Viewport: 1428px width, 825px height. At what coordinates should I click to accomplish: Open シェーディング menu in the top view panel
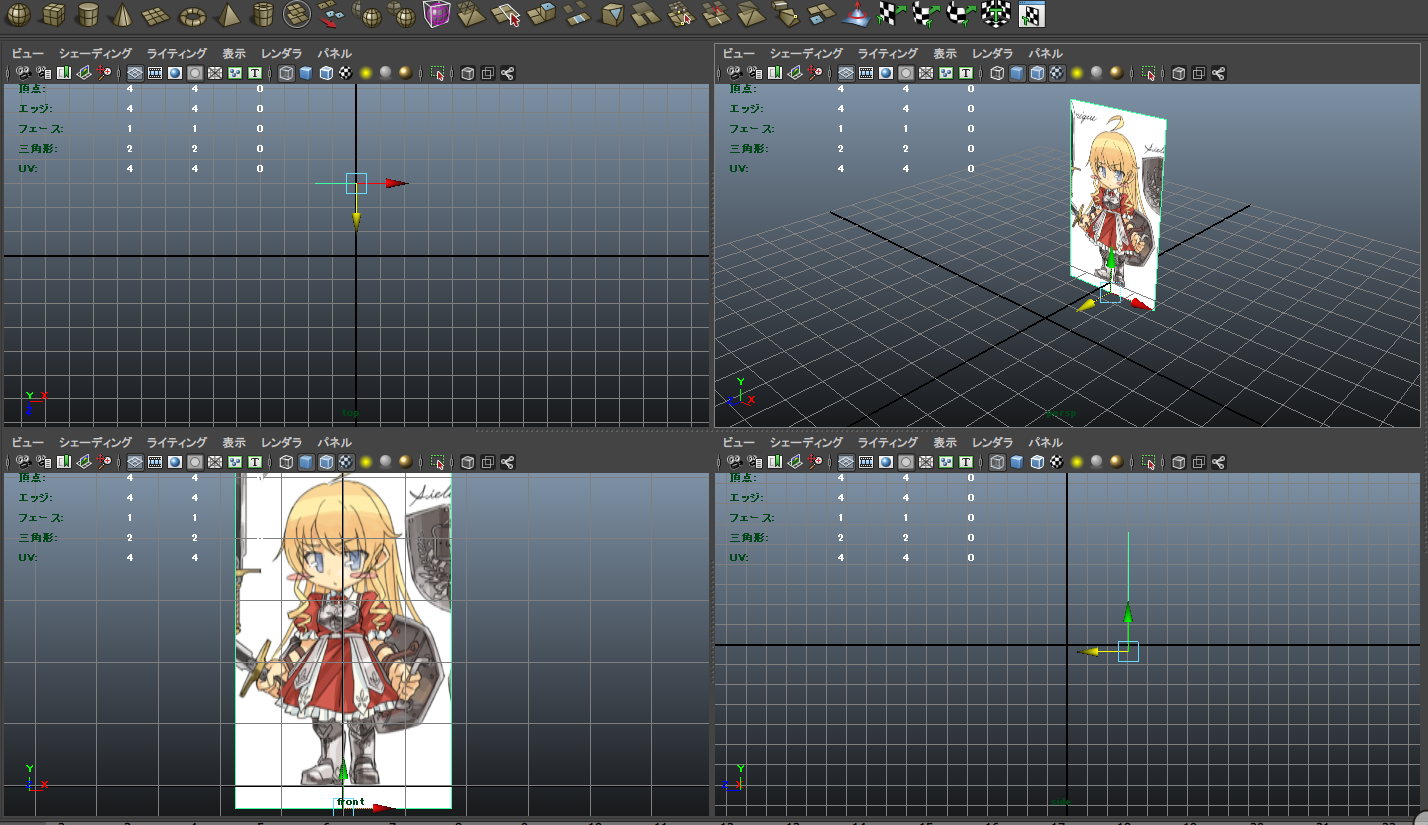95,53
